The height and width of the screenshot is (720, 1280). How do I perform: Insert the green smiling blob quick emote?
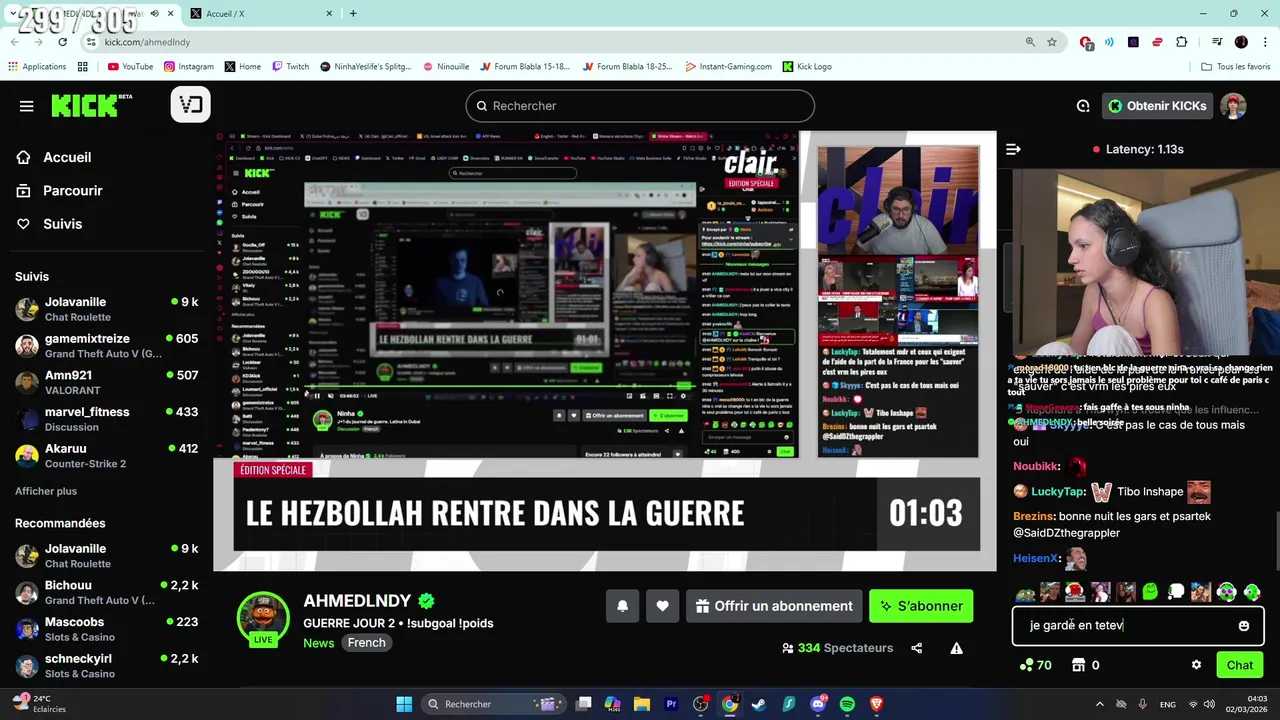coord(1150,592)
